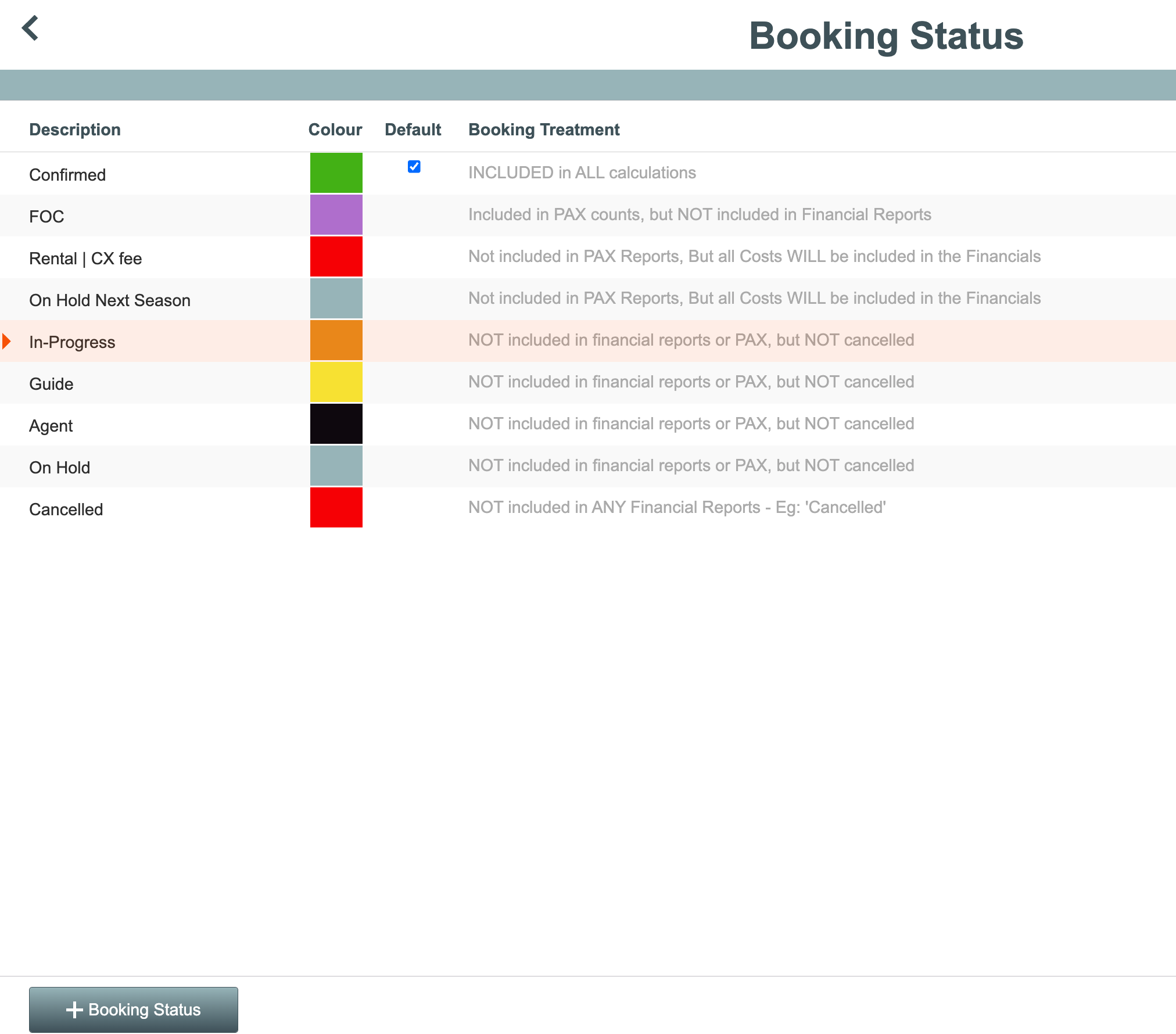Open the purple FOC colour swatch
The width and height of the screenshot is (1176, 1034).
(336, 215)
